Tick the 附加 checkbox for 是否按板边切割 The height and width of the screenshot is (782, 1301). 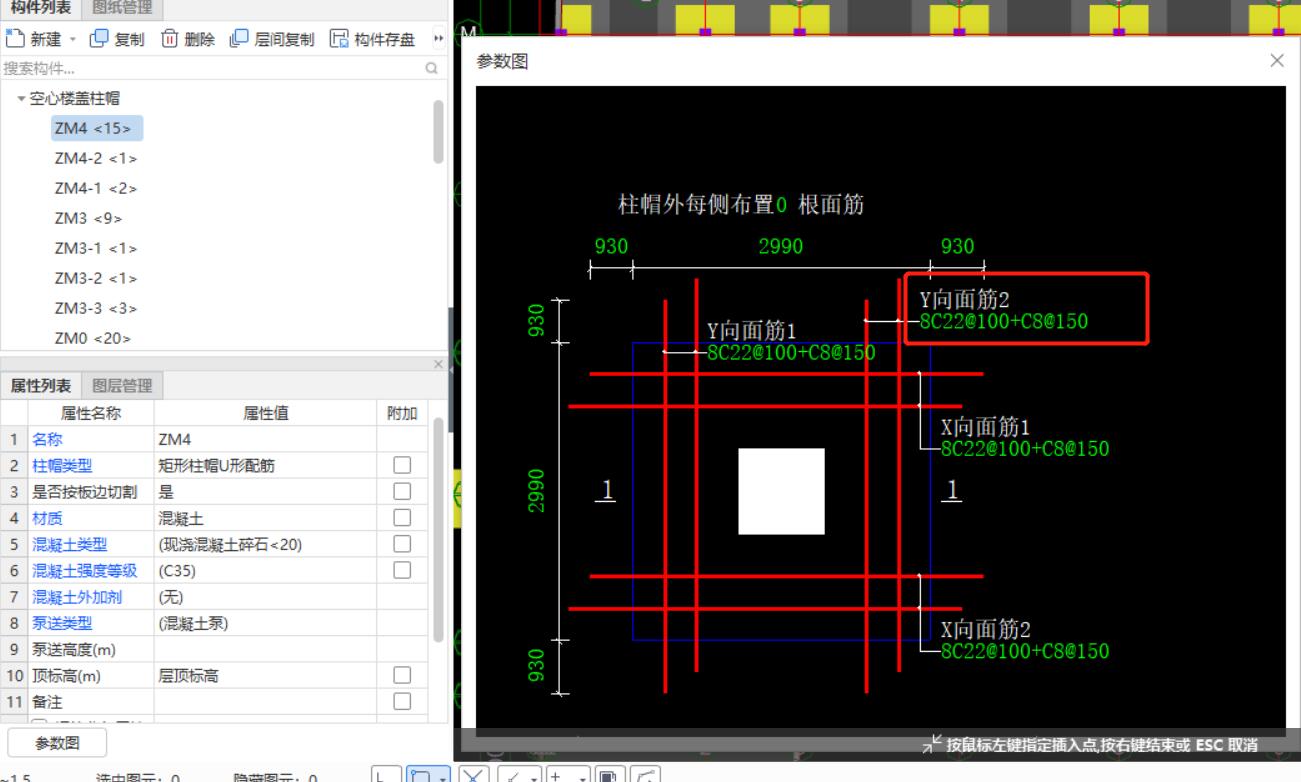click(402, 491)
